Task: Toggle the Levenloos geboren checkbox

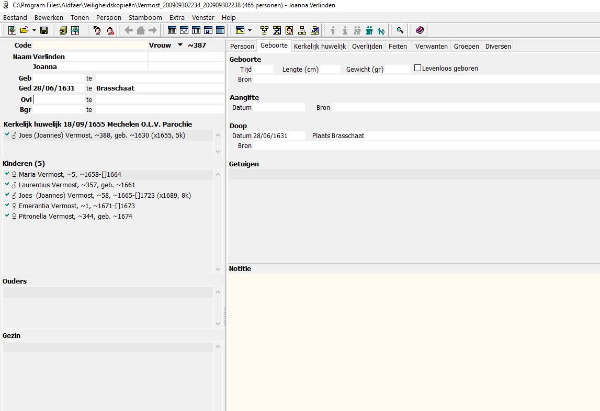Action: tap(418, 68)
